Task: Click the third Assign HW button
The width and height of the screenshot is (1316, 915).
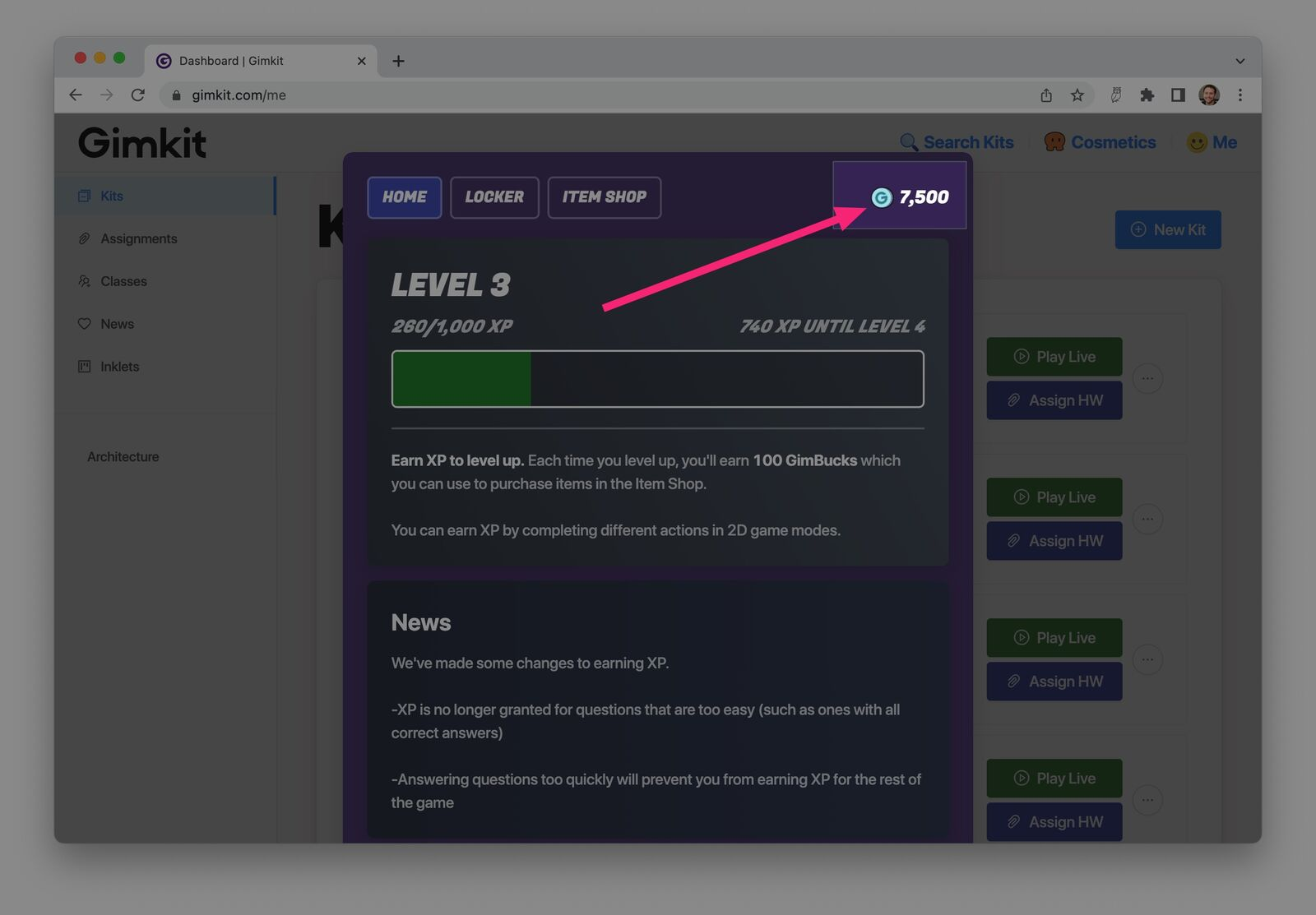Action: [x=1054, y=682]
